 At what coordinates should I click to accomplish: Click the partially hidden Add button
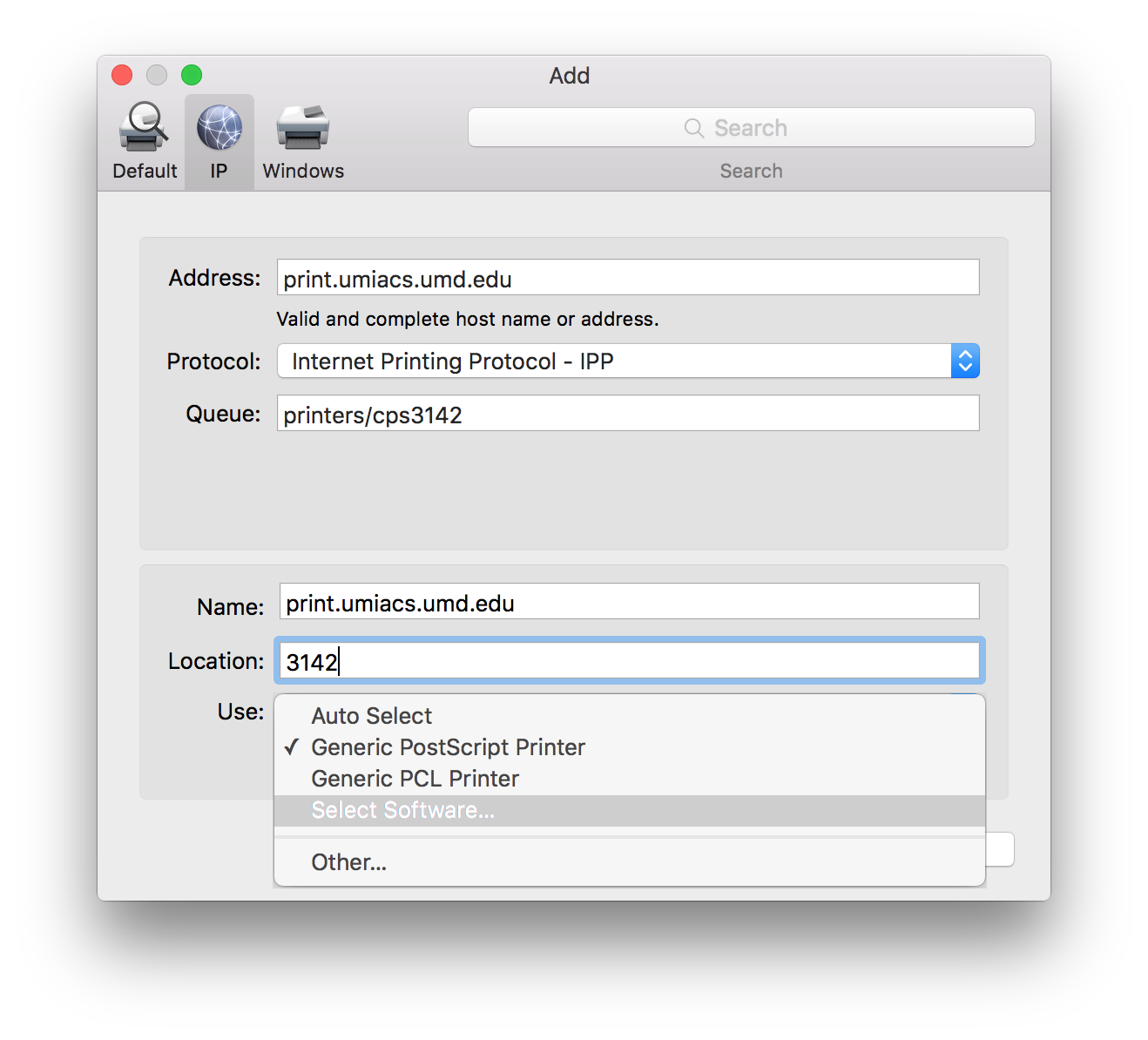click(x=1000, y=849)
